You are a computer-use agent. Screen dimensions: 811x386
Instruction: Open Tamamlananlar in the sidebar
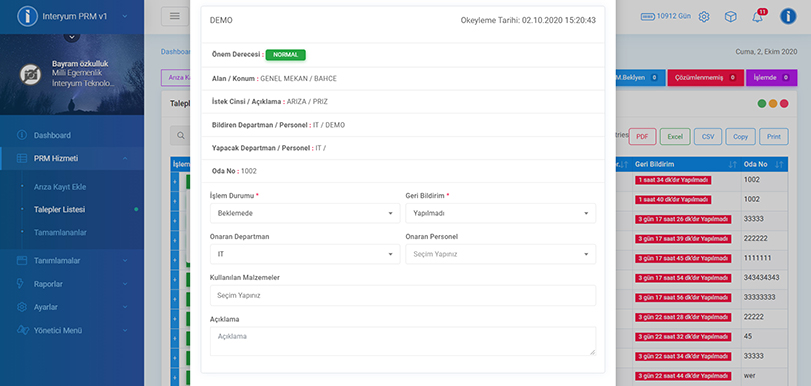pos(60,232)
